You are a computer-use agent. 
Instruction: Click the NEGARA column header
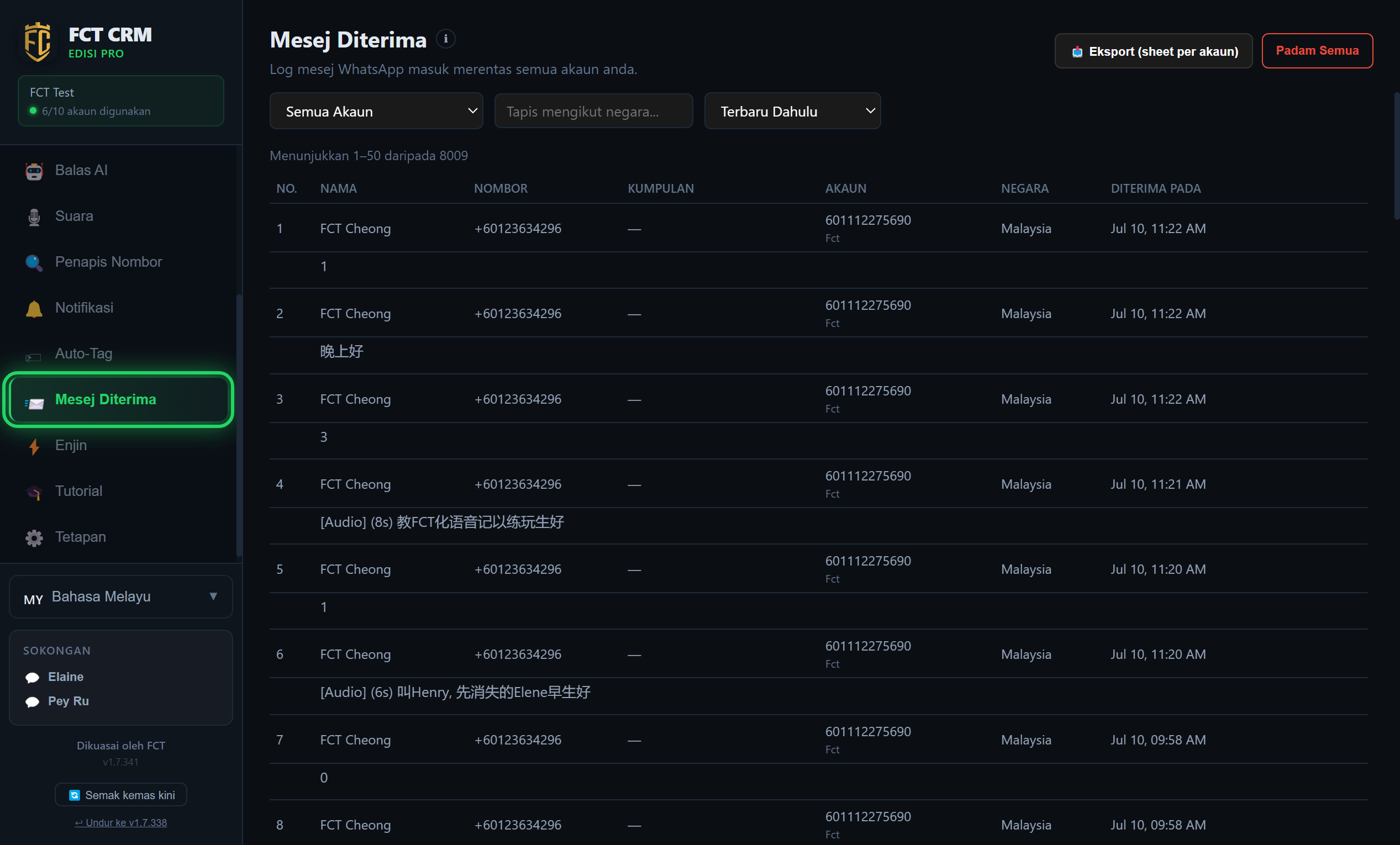(x=1024, y=188)
